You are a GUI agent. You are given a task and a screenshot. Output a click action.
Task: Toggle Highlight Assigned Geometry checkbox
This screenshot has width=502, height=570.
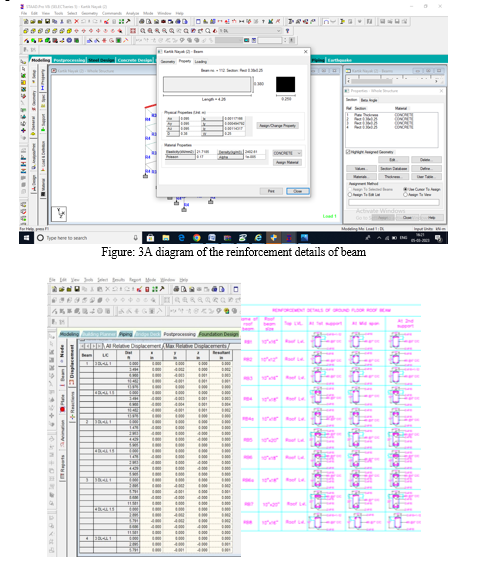[x=348, y=152]
